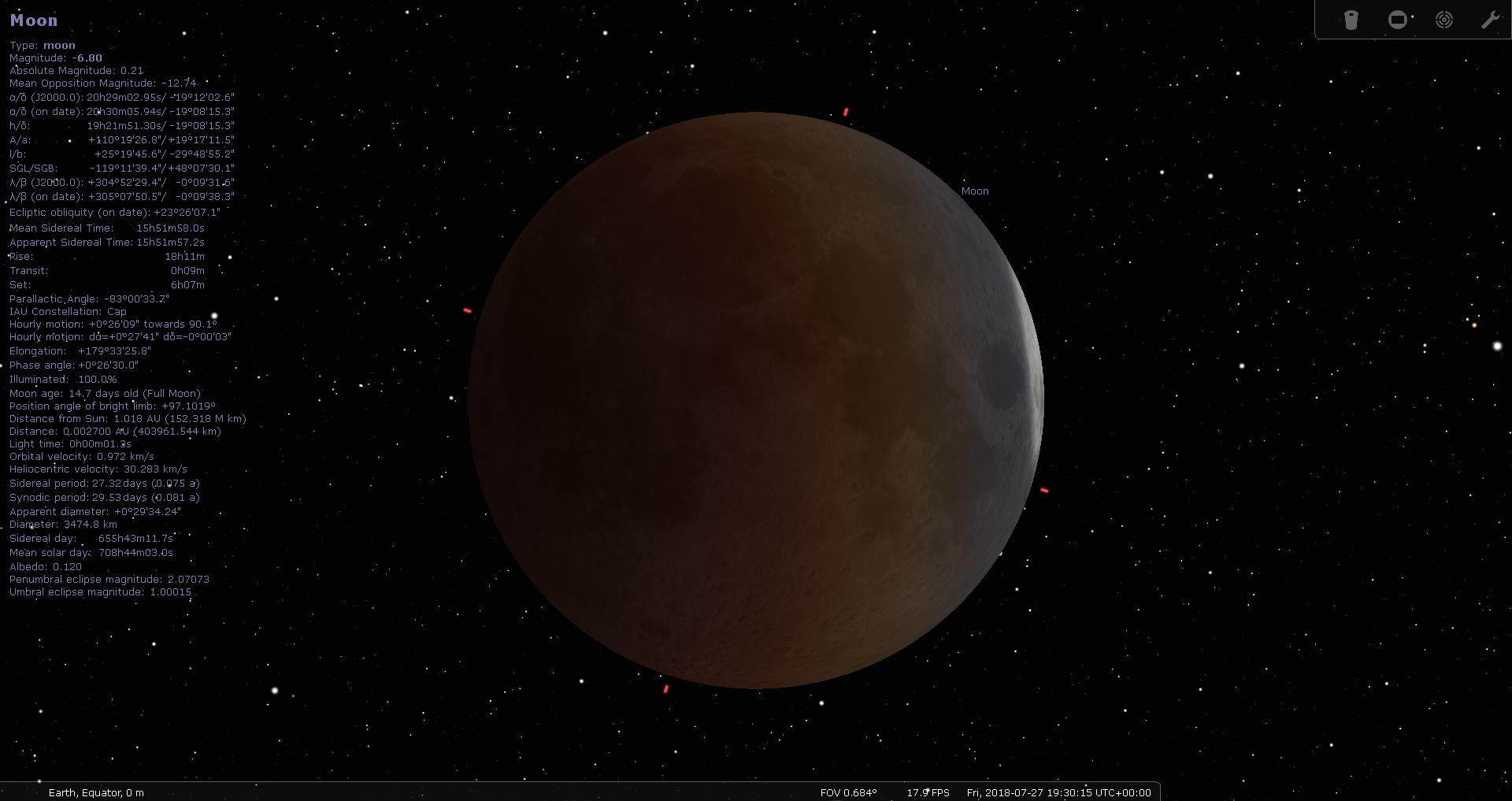This screenshot has width=1512, height=801.
Task: Click the Moon heading in the info panel
Action: click(x=34, y=20)
